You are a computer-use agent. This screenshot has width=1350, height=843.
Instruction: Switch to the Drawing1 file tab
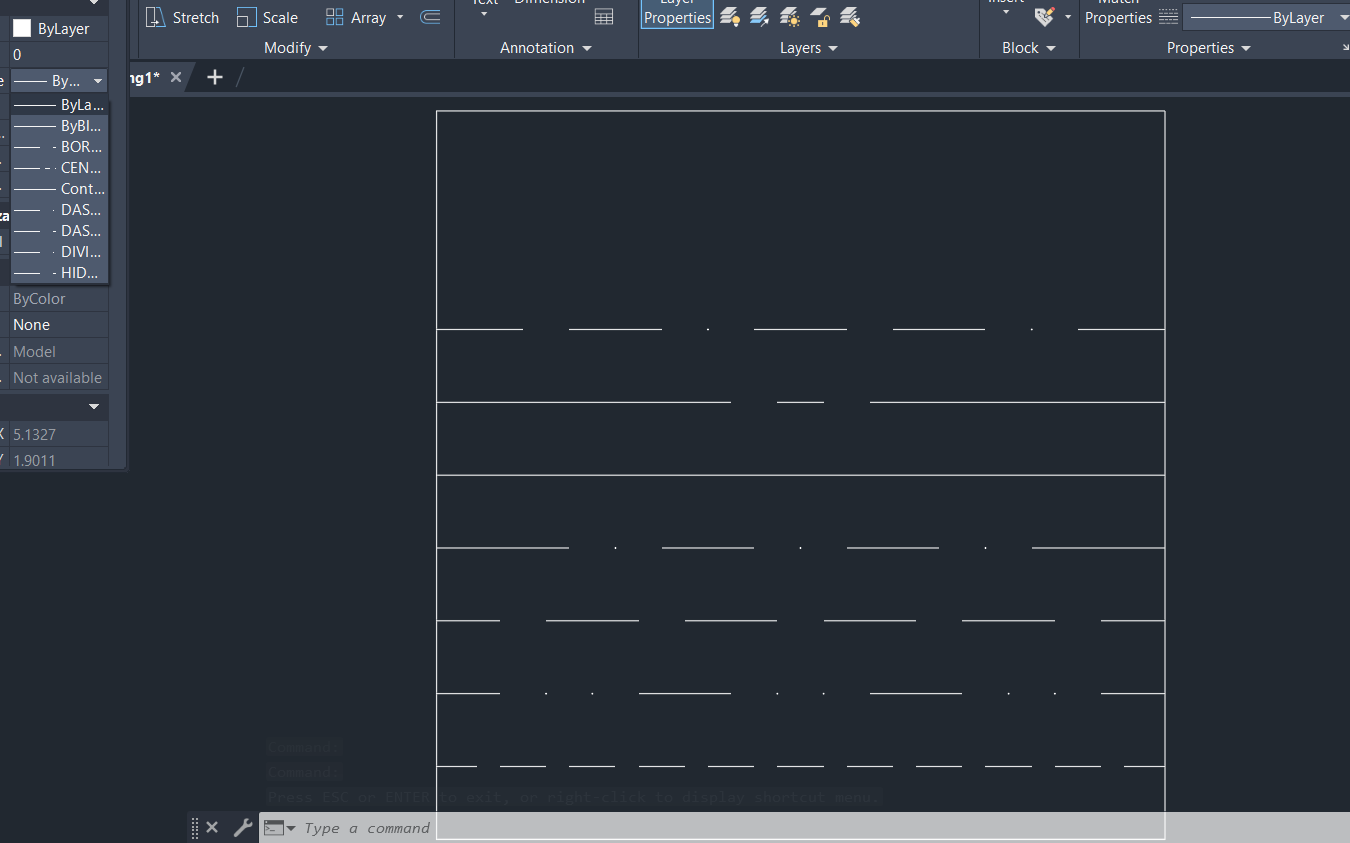click(x=144, y=77)
